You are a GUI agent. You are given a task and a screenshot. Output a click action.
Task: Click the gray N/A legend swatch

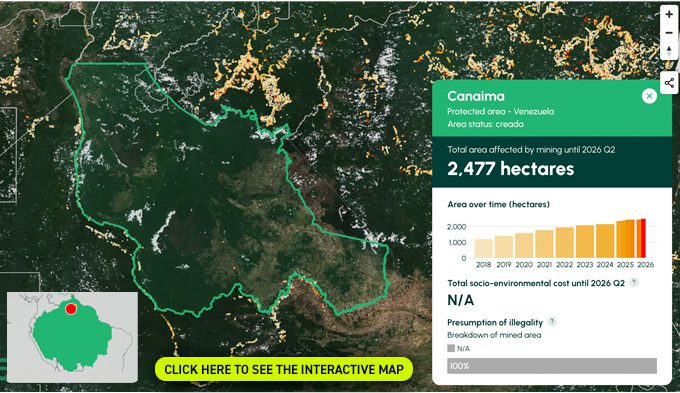tap(451, 348)
